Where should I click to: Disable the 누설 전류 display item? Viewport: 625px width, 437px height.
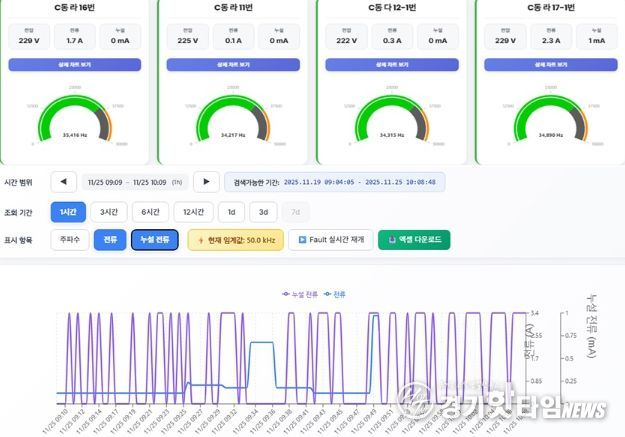tap(154, 240)
